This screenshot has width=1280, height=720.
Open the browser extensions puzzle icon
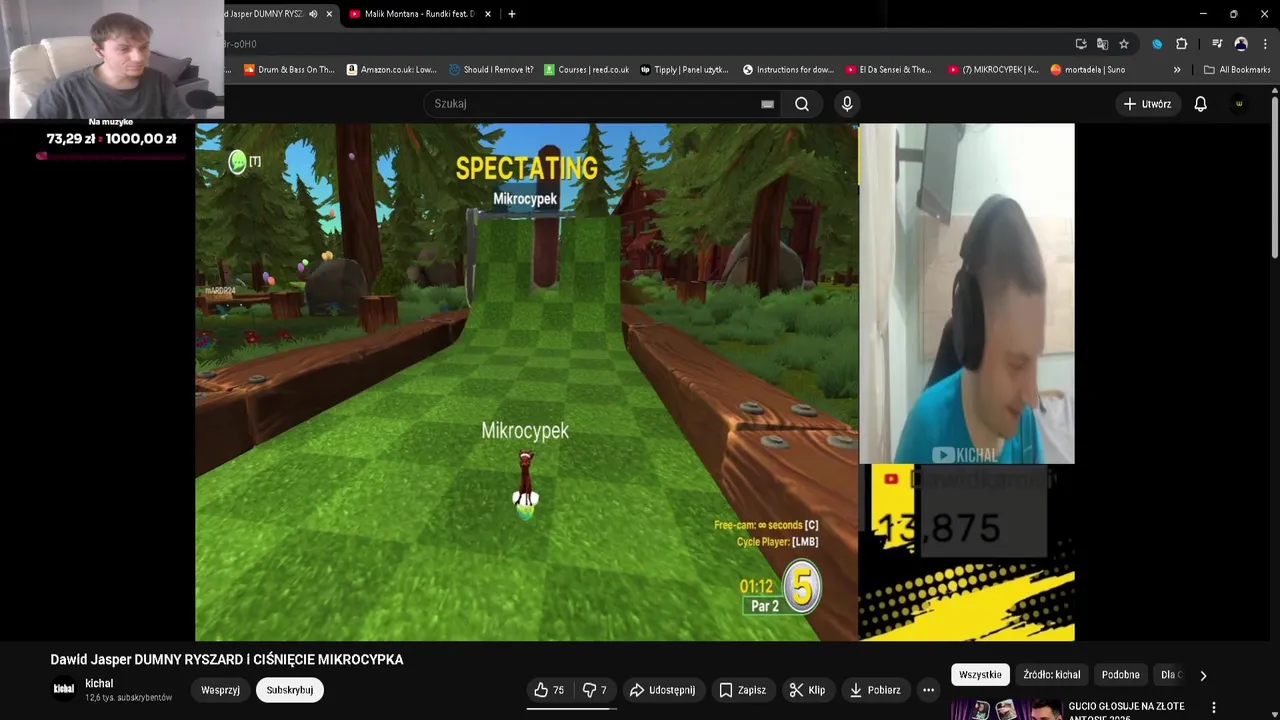[1182, 44]
